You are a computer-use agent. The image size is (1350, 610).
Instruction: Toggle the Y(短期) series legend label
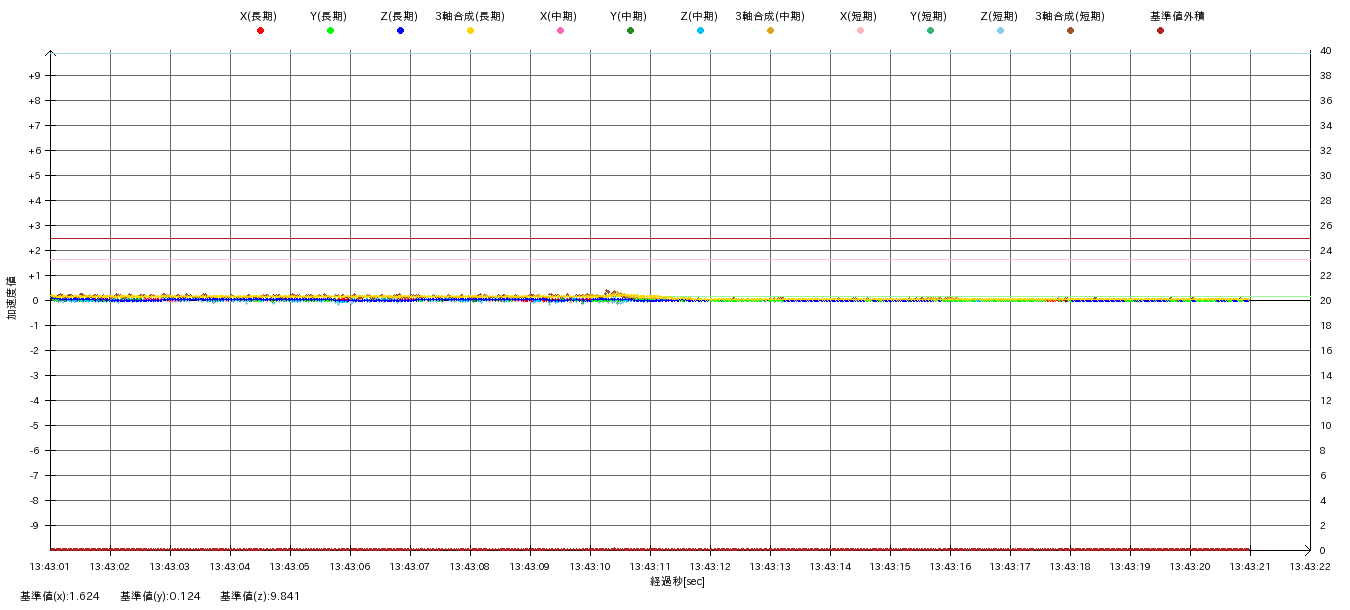[x=929, y=16]
